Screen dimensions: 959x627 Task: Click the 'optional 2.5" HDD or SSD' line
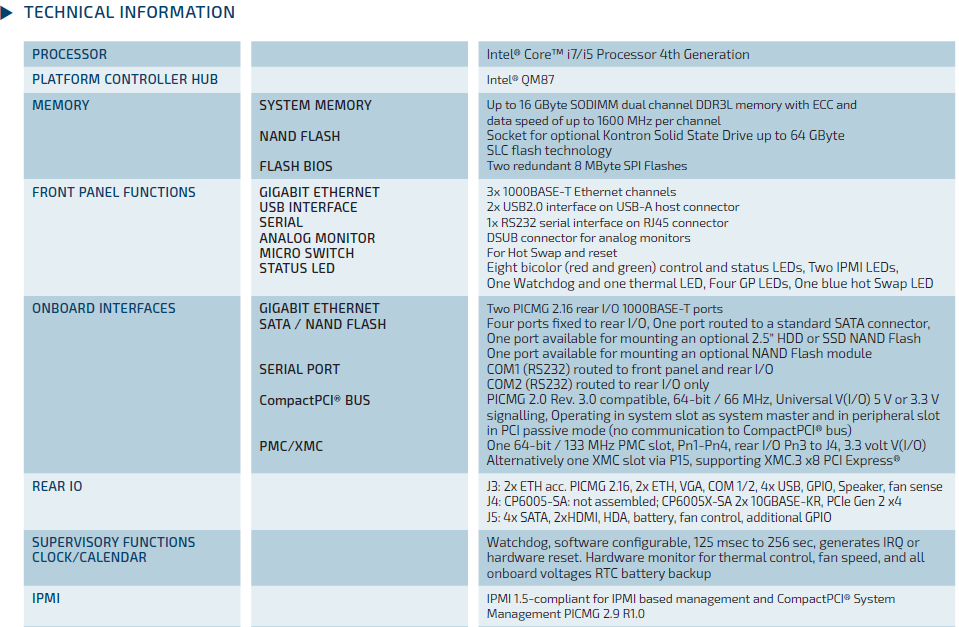point(703,338)
